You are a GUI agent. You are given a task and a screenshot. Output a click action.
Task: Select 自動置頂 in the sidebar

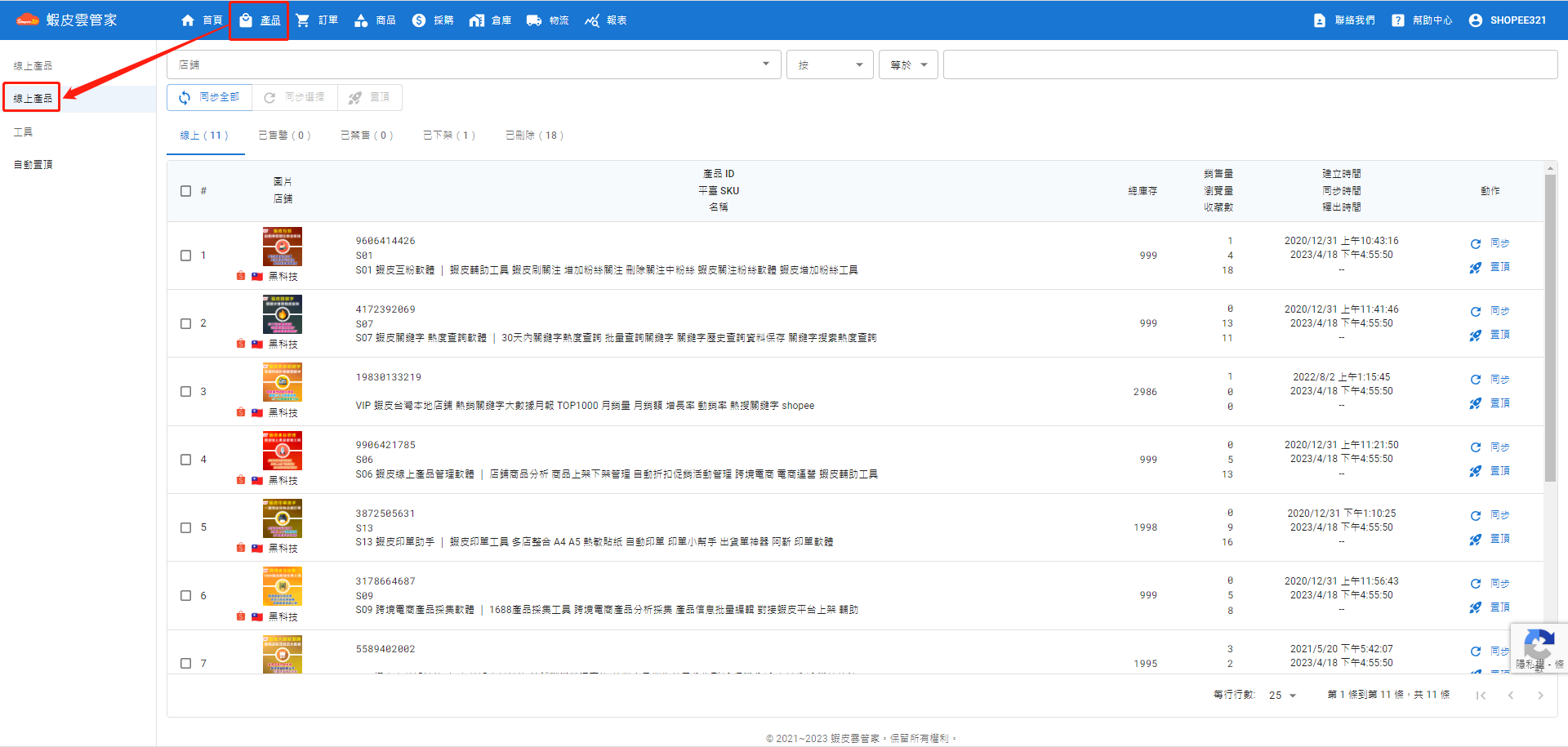pyautogui.click(x=33, y=165)
